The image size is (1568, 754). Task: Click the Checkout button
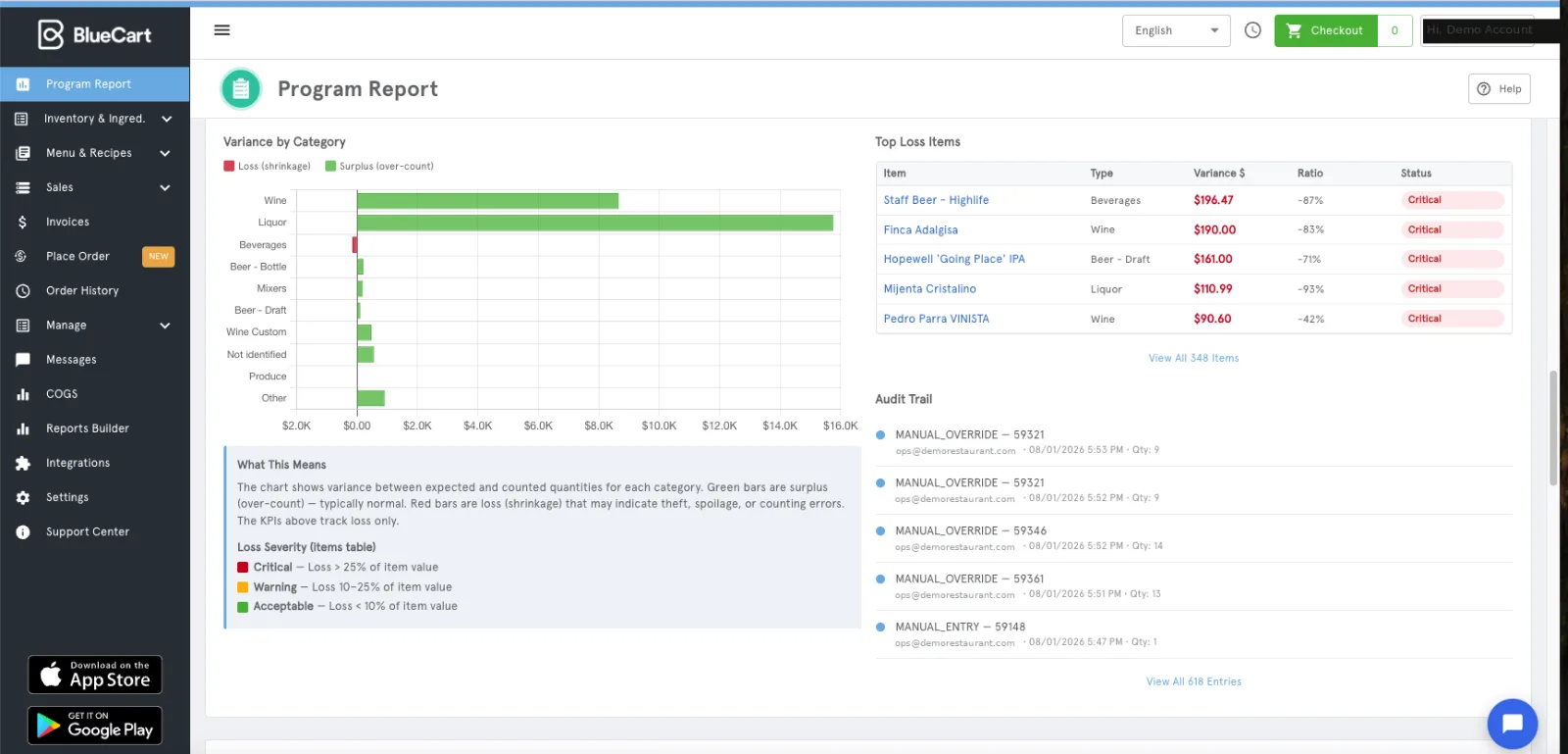click(1326, 30)
